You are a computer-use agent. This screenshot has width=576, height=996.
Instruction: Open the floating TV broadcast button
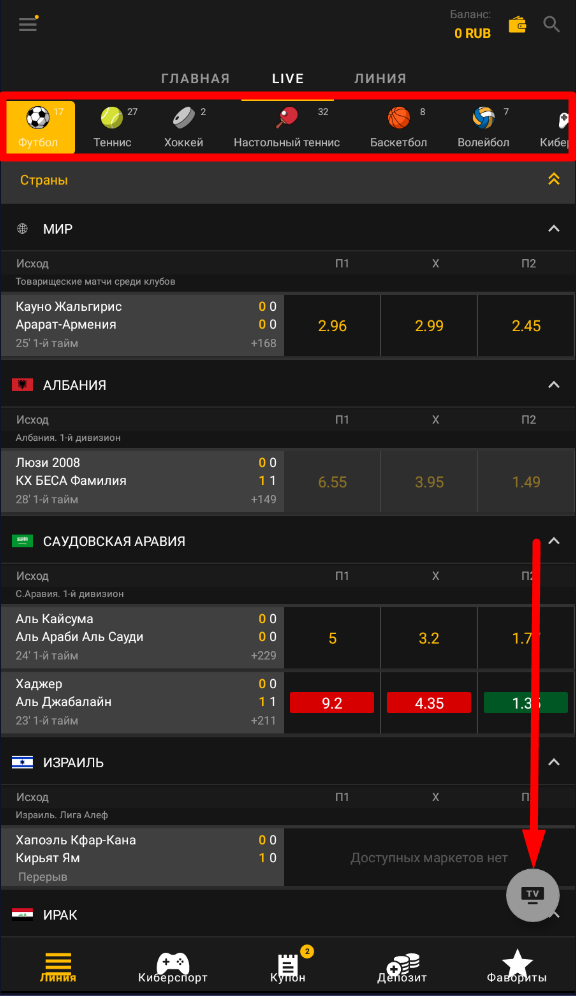[533, 894]
